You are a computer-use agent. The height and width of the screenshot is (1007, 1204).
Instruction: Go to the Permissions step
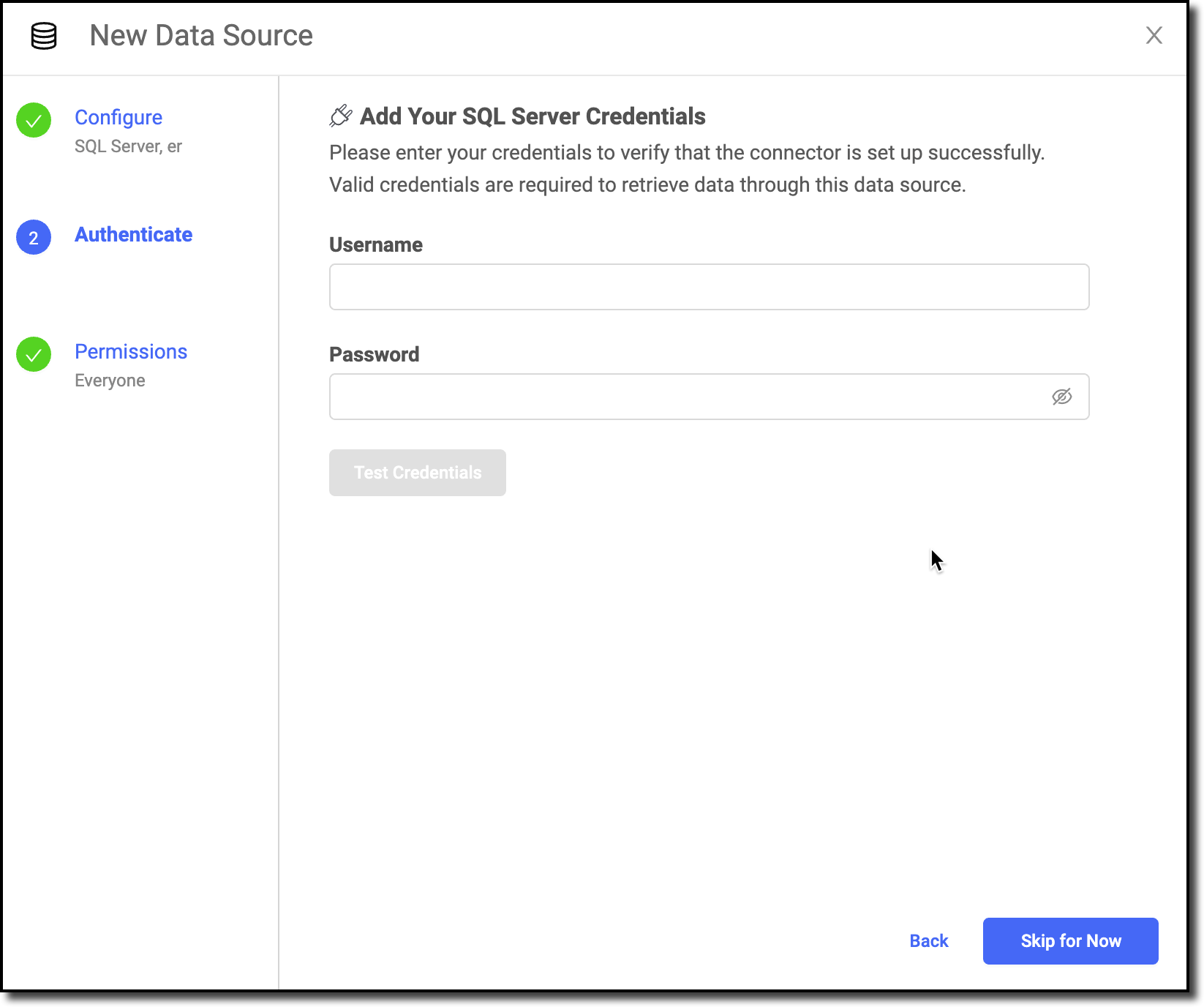click(131, 351)
